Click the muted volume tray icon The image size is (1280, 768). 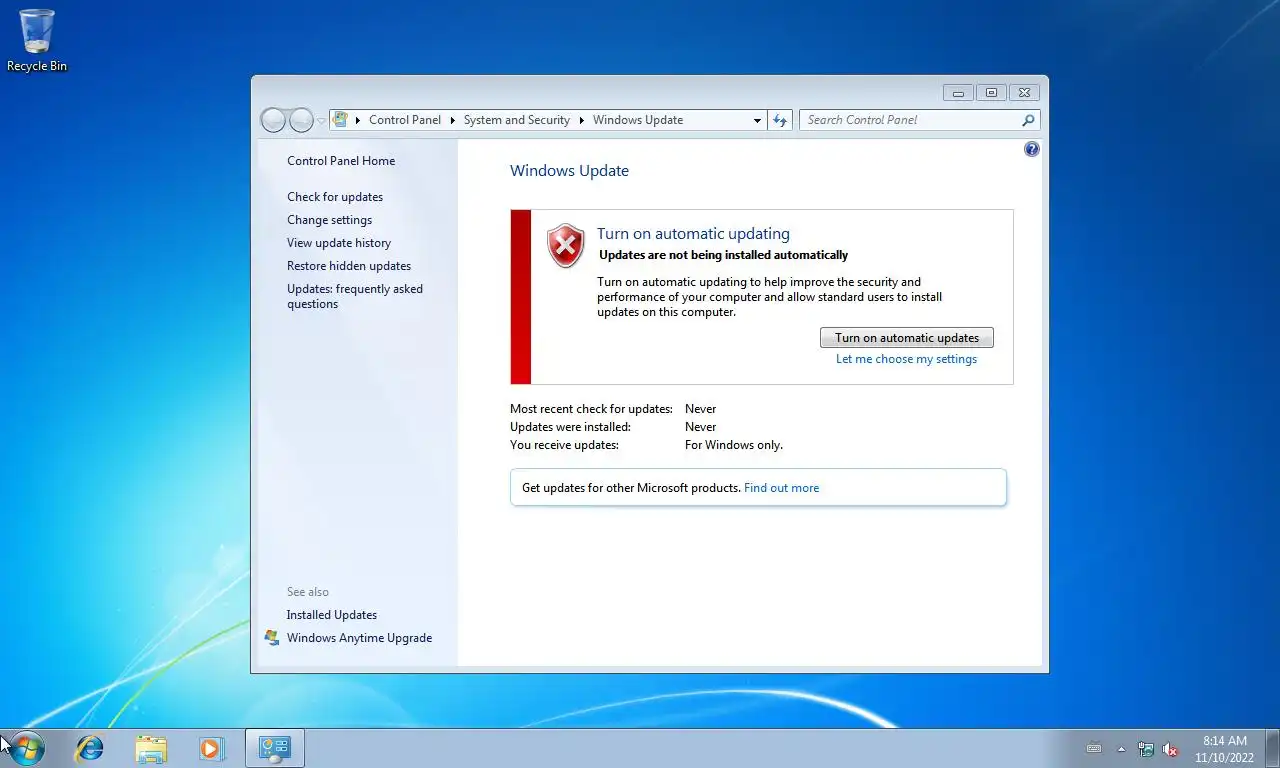[1170, 749]
